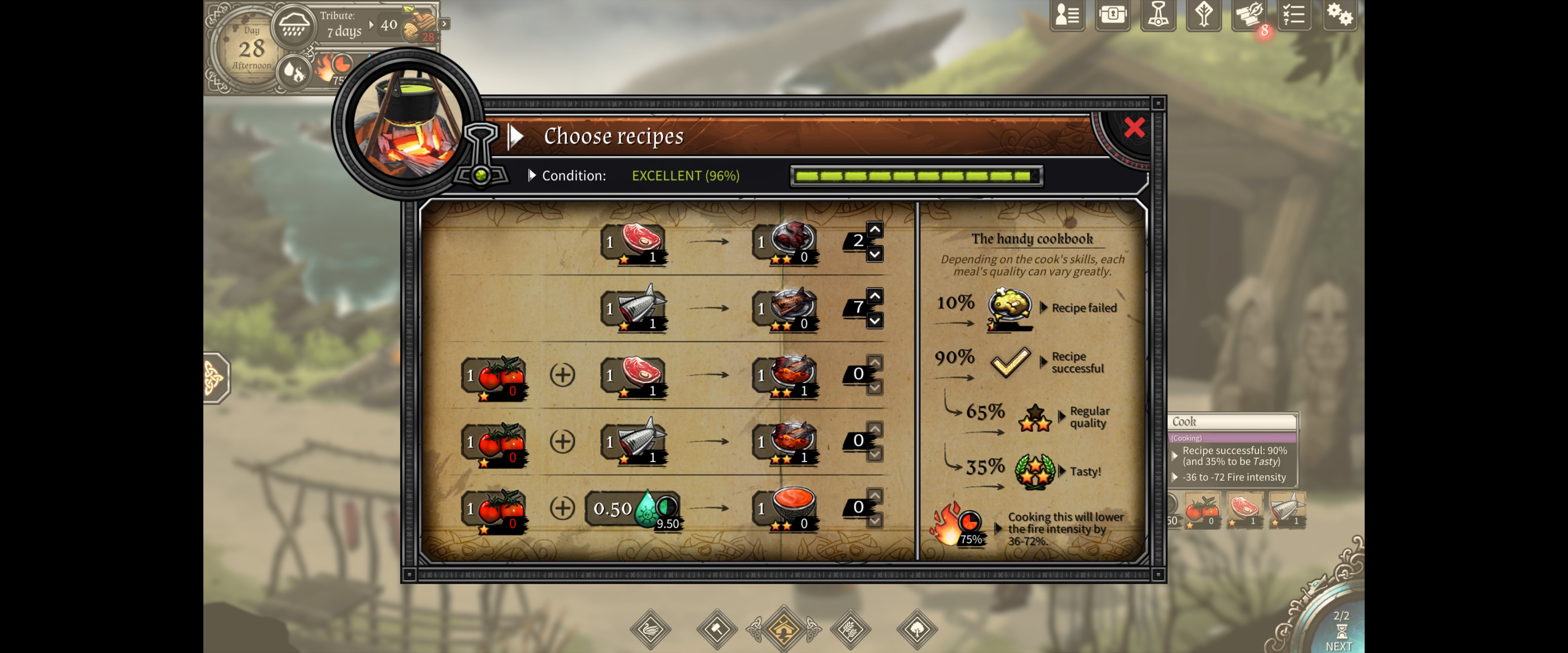
Task: Click NEXT to end the turn
Action: tap(1339, 632)
